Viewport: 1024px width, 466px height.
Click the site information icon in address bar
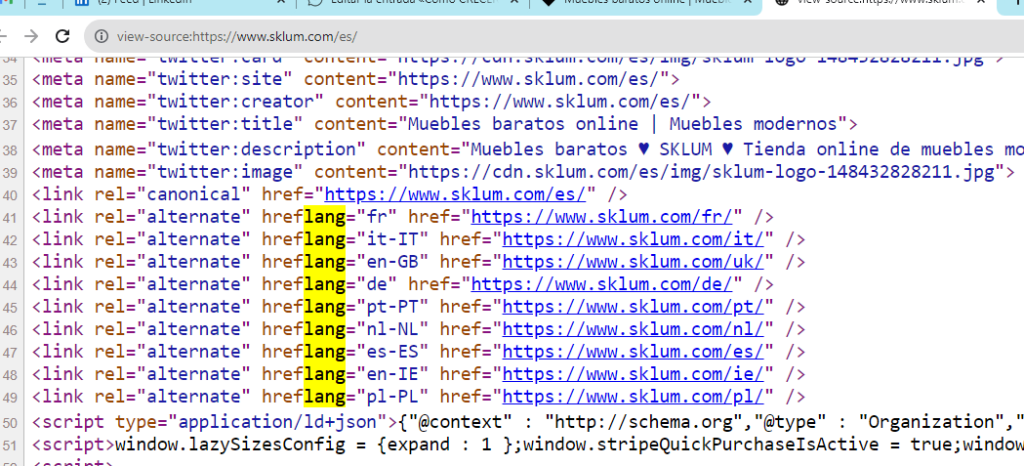(x=99, y=37)
